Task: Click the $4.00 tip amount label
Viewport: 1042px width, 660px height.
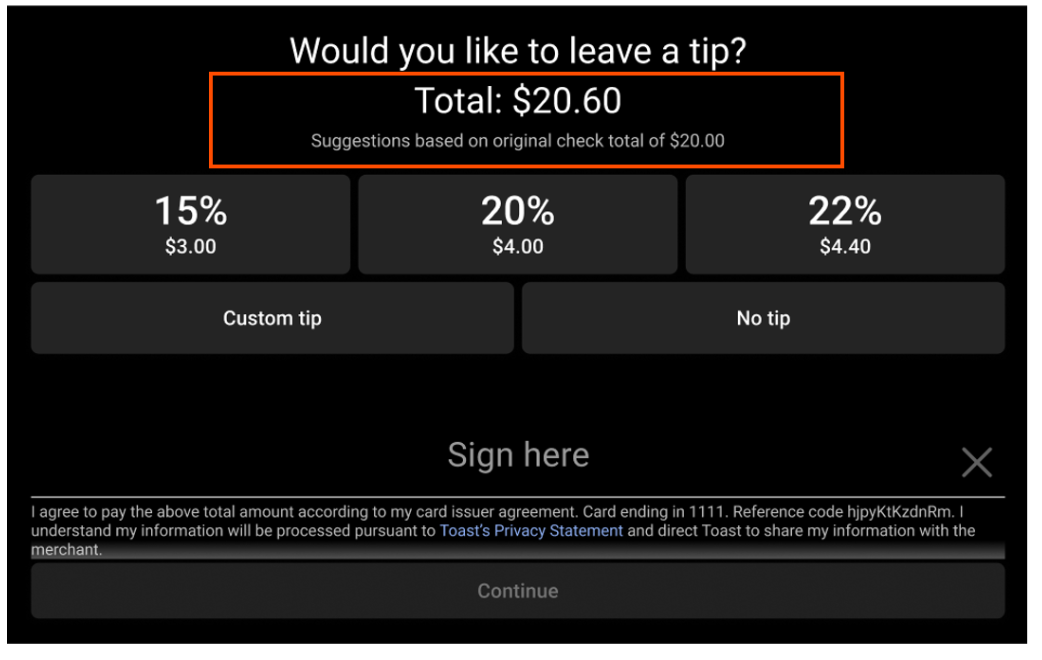Action: point(517,246)
